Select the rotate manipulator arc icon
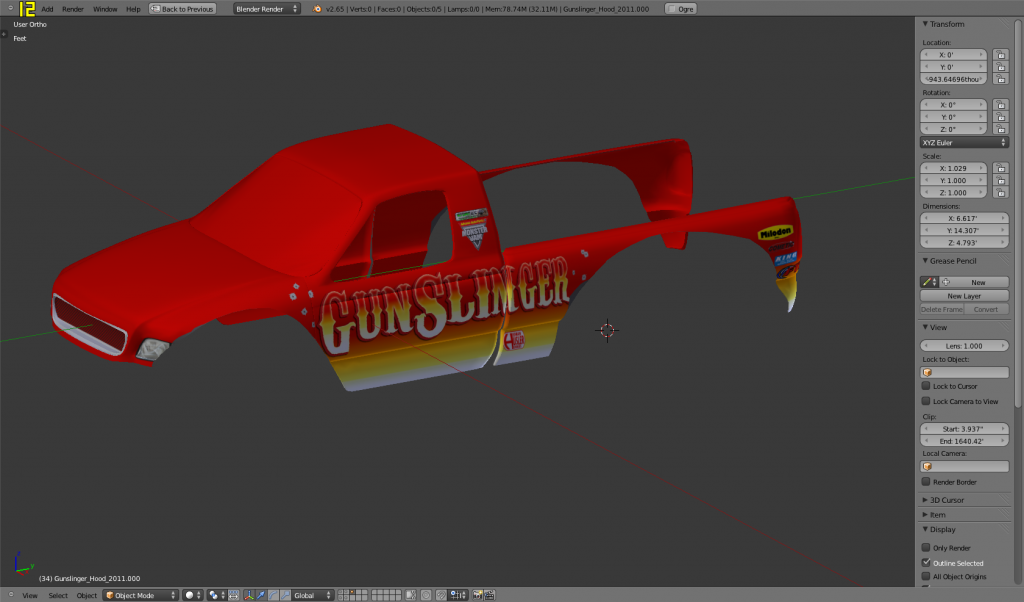Image resolution: width=1024 pixels, height=602 pixels. 273,595
